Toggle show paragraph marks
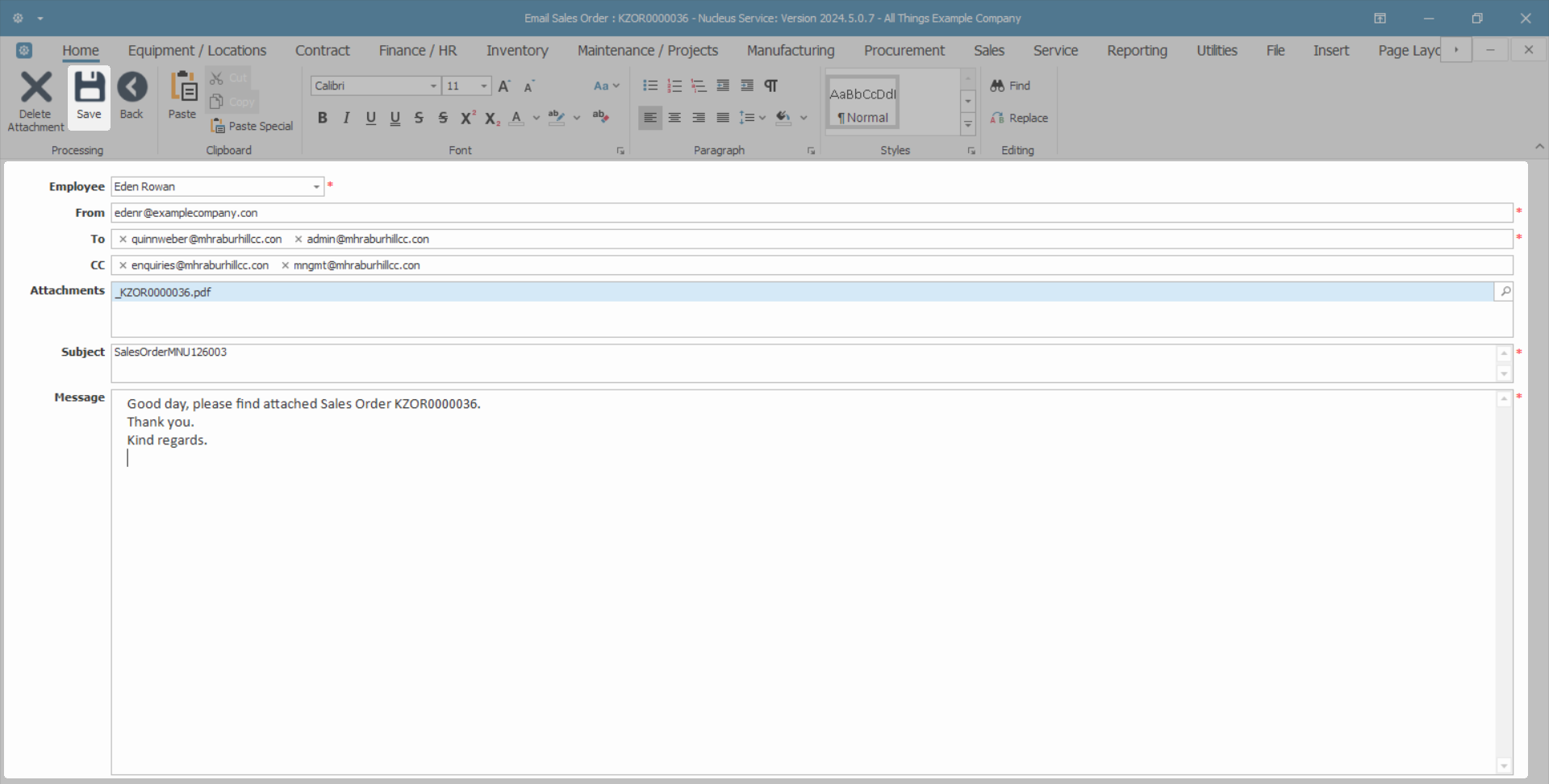 click(771, 85)
